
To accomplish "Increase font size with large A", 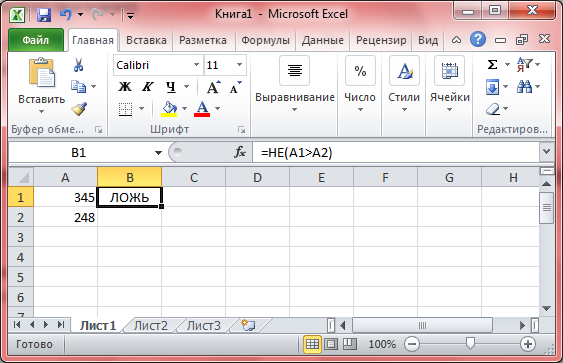I will pyautogui.click(x=213, y=87).
